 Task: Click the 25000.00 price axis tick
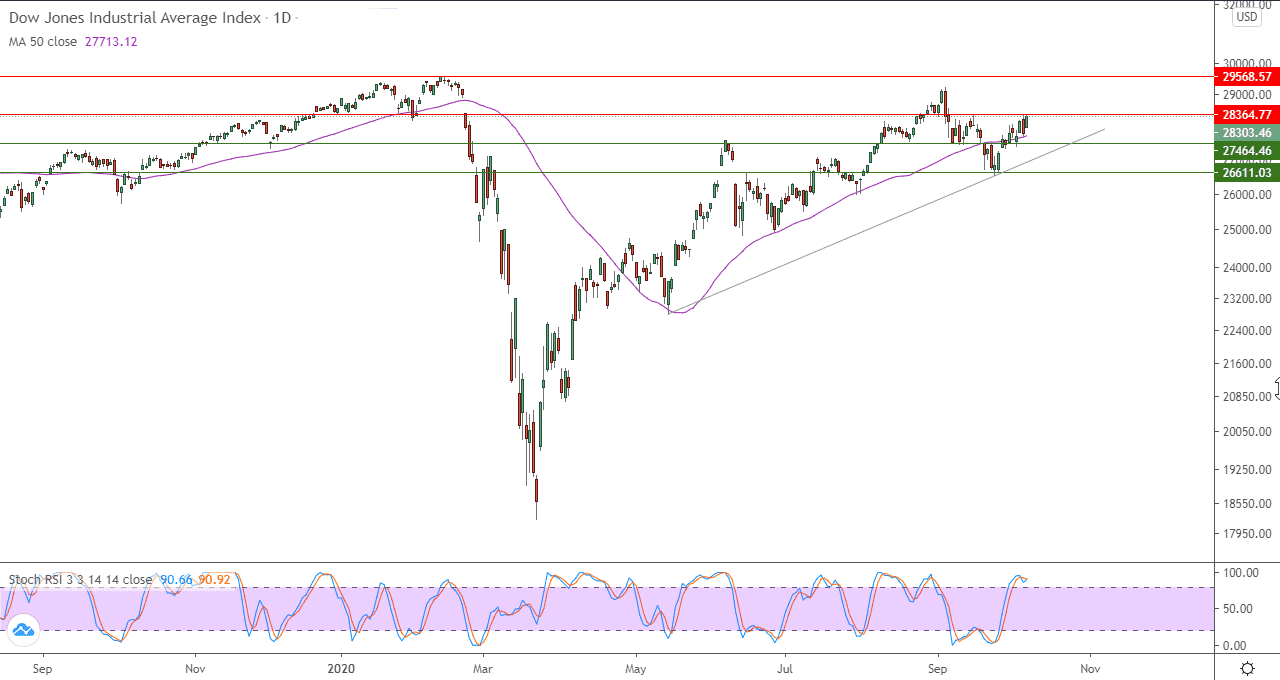coord(1246,230)
